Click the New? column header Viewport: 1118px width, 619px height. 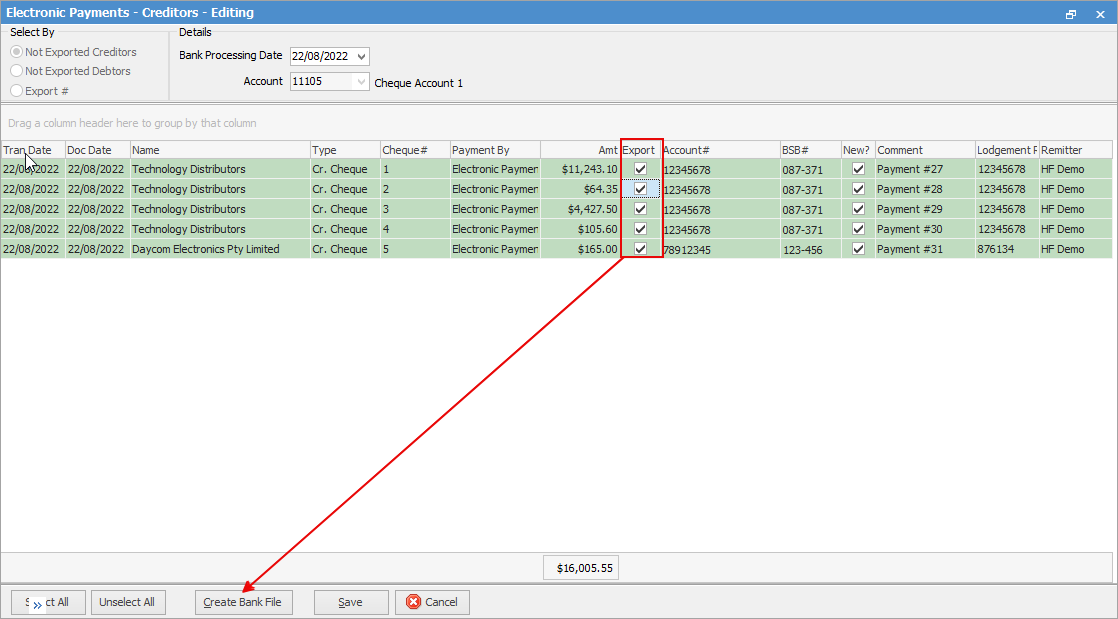click(x=858, y=150)
